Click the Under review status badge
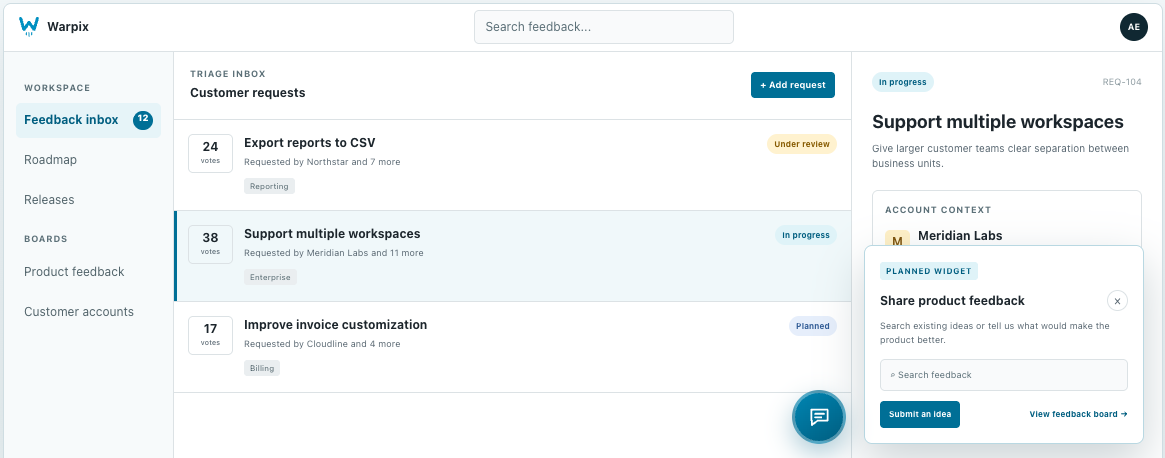The image size is (1165, 458). 802,144
